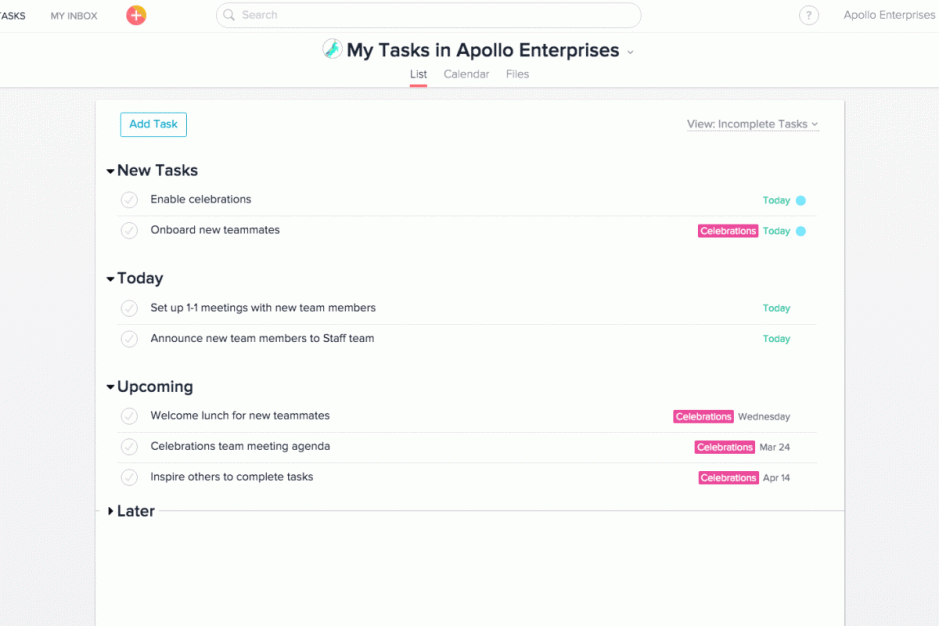939x626 pixels.
Task: Mark Enable celebrations task complete
Action: pyautogui.click(x=129, y=199)
